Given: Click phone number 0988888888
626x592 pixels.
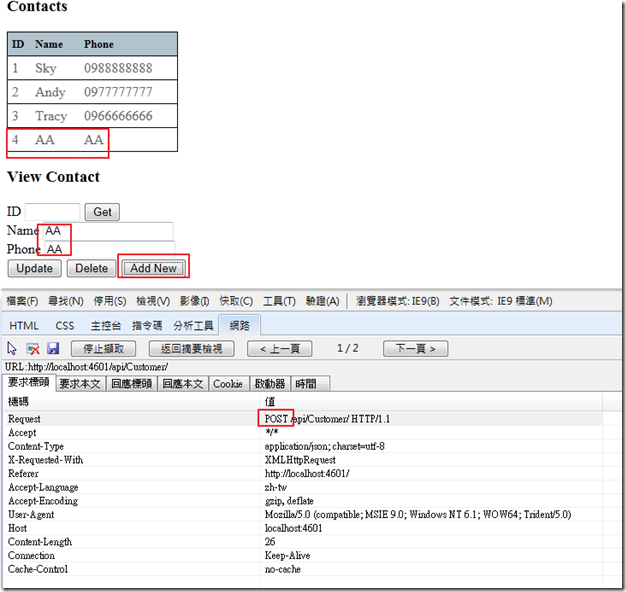Looking at the screenshot, I should pos(118,68).
